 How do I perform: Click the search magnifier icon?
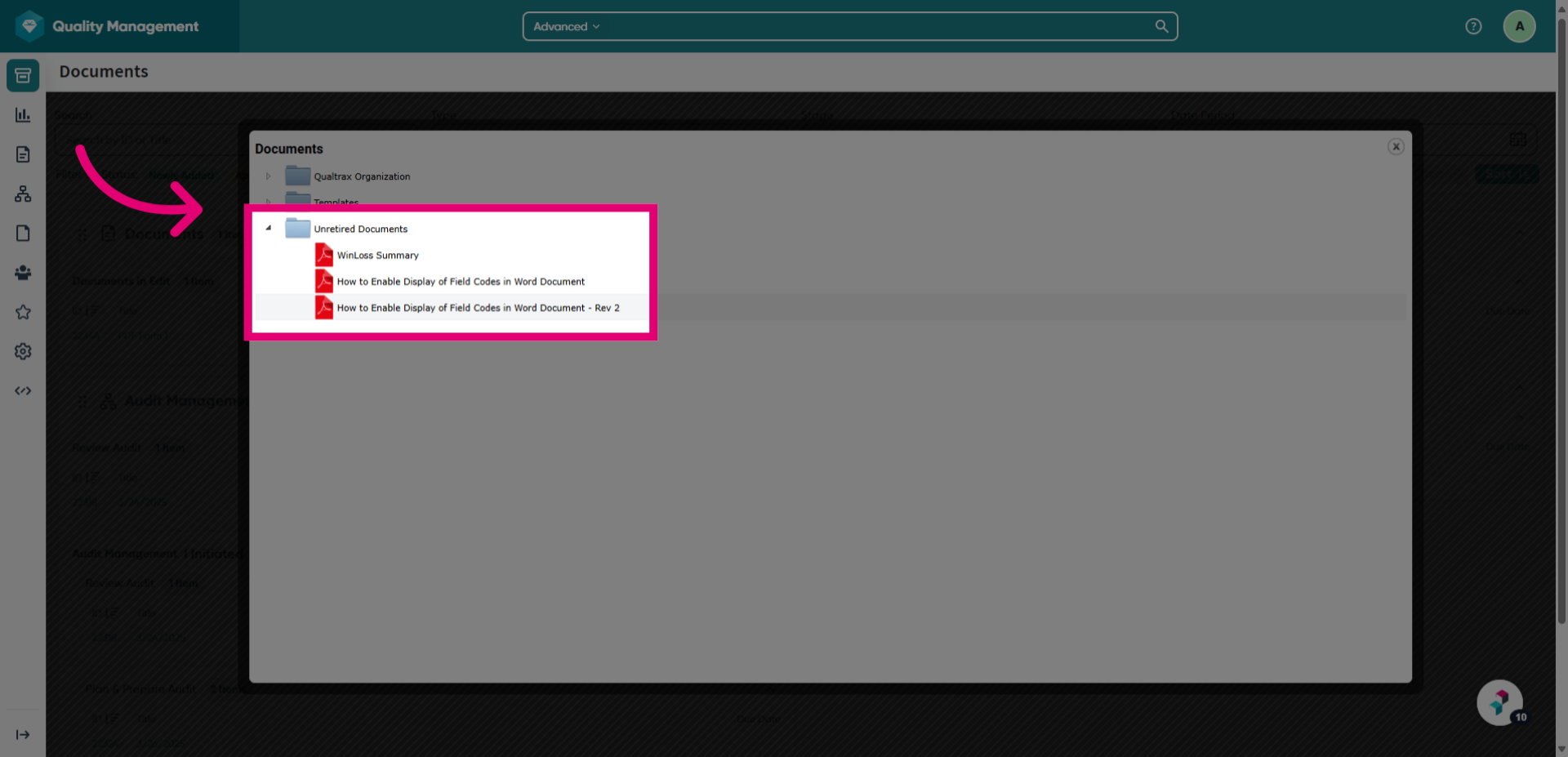tap(1161, 26)
